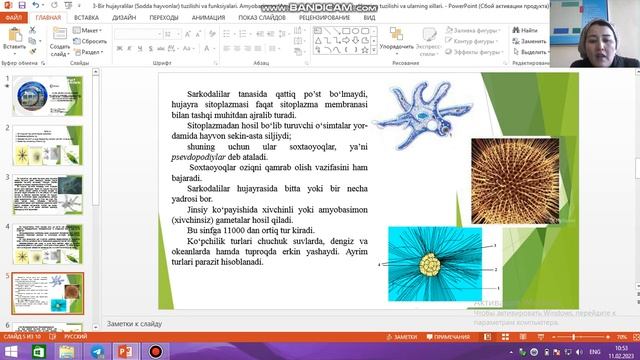
Task: Decrease font size with the small A icon
Action: click(x=198, y=34)
